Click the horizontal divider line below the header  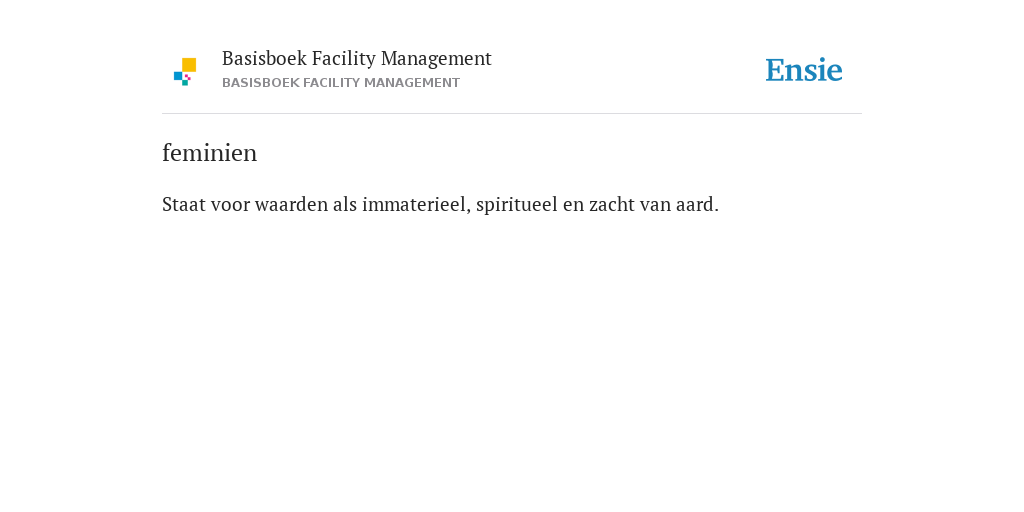click(x=512, y=114)
